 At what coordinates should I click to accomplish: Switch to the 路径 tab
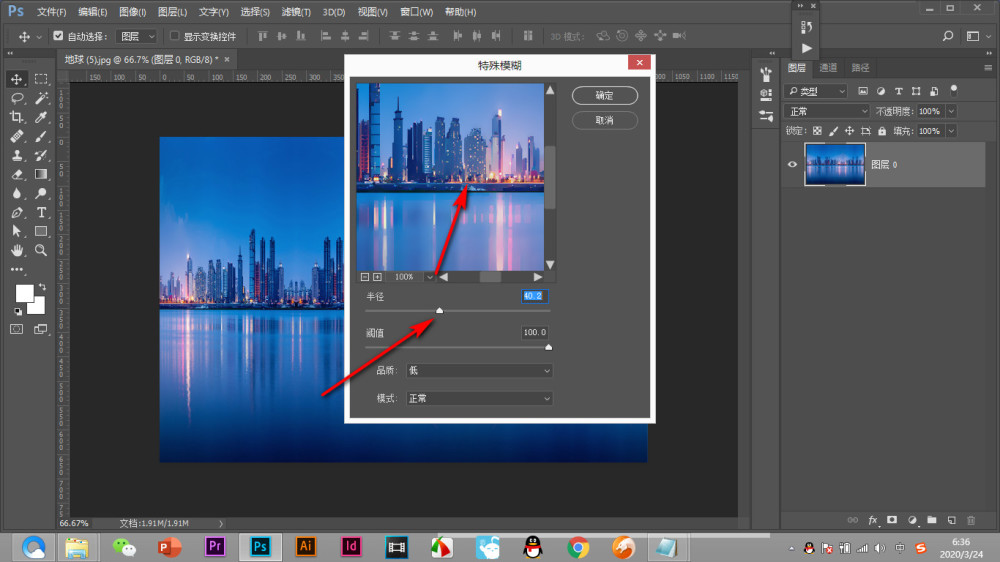pos(860,68)
